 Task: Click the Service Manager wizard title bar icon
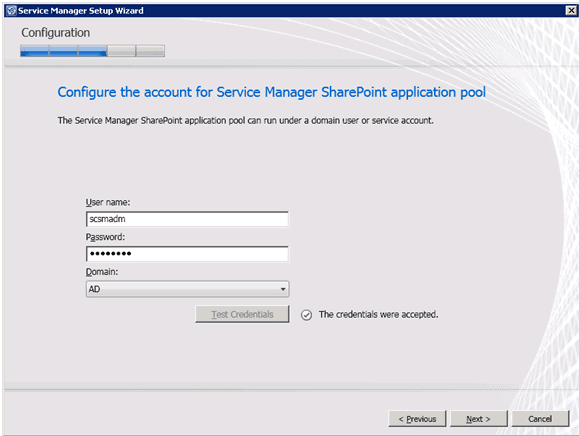coord(11,11)
